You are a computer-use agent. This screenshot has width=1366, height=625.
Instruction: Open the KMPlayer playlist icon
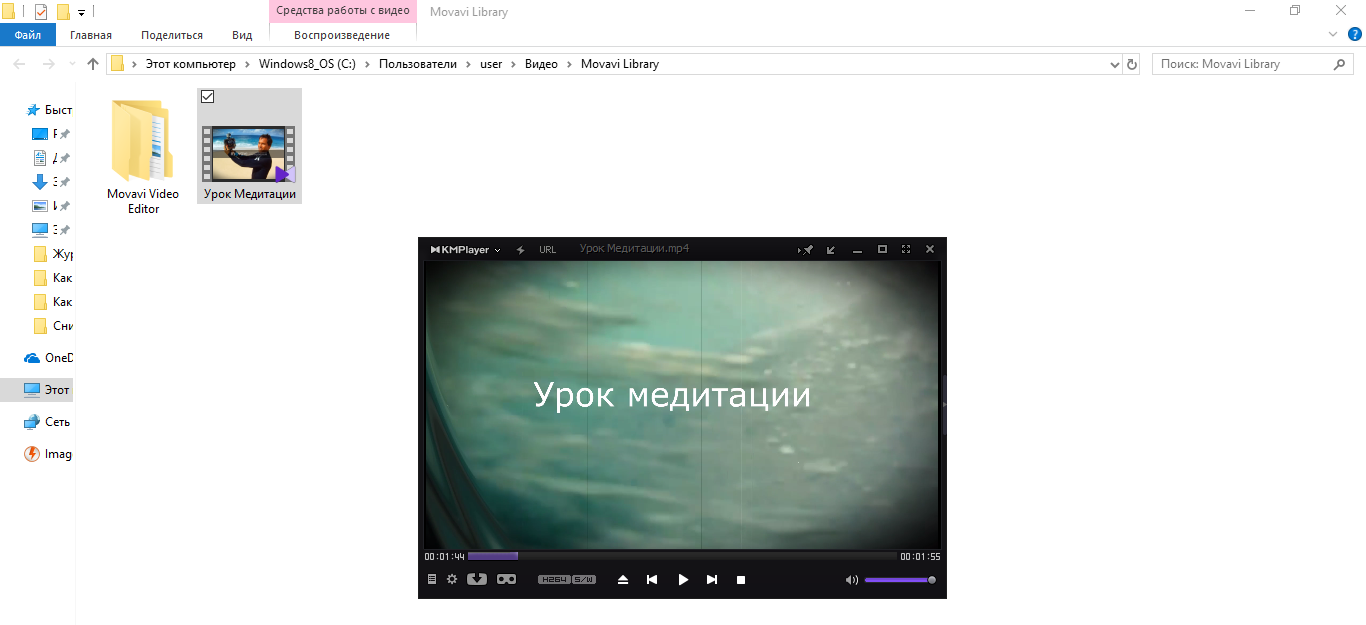point(432,579)
